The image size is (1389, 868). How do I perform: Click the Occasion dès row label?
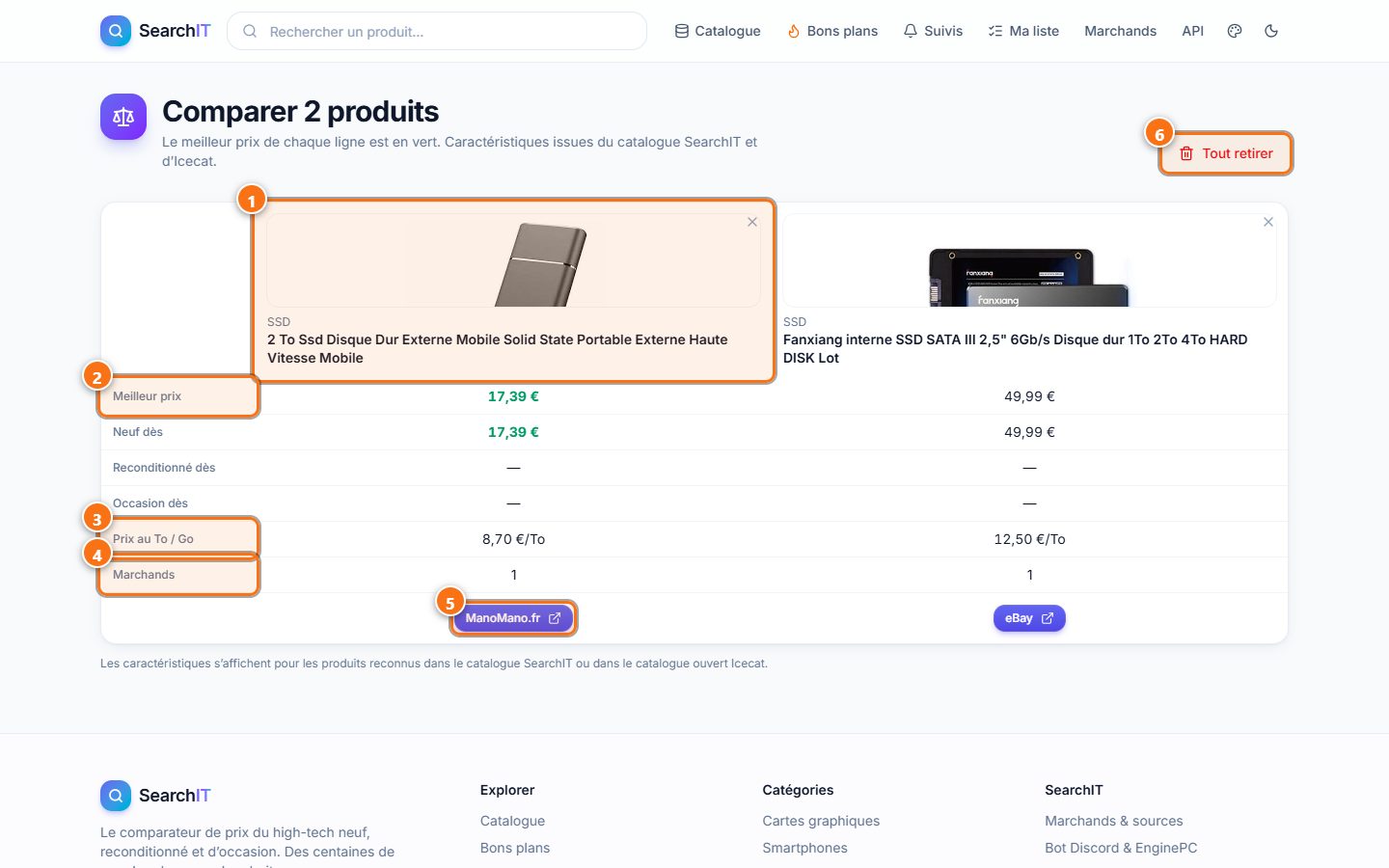[150, 503]
